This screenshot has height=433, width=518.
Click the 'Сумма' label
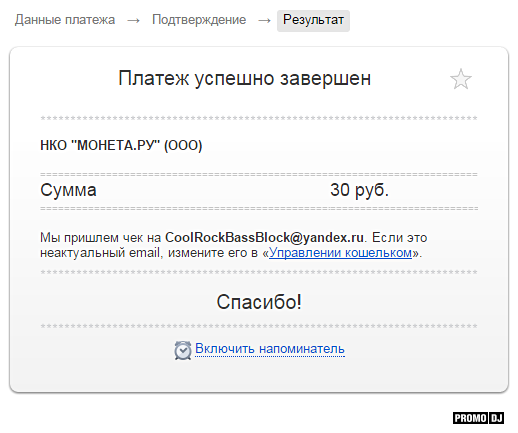[68, 190]
